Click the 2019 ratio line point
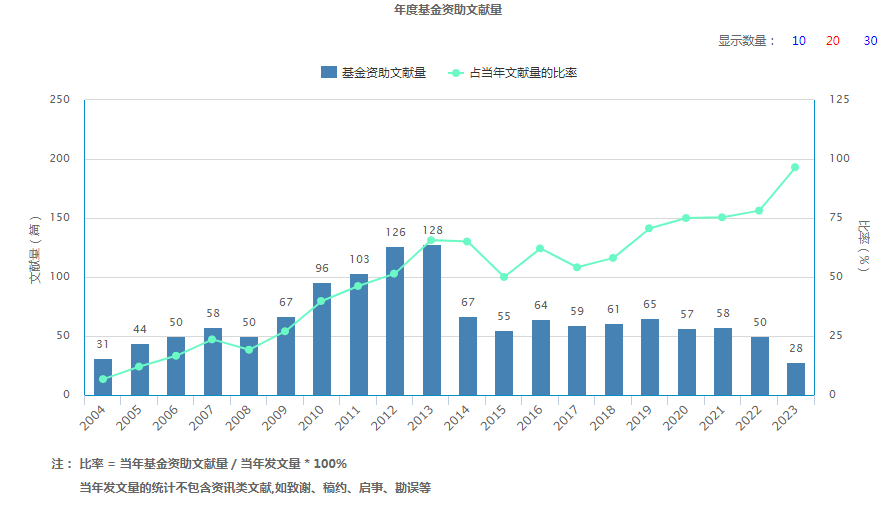Screen dimensions: 894x506 [649, 228]
